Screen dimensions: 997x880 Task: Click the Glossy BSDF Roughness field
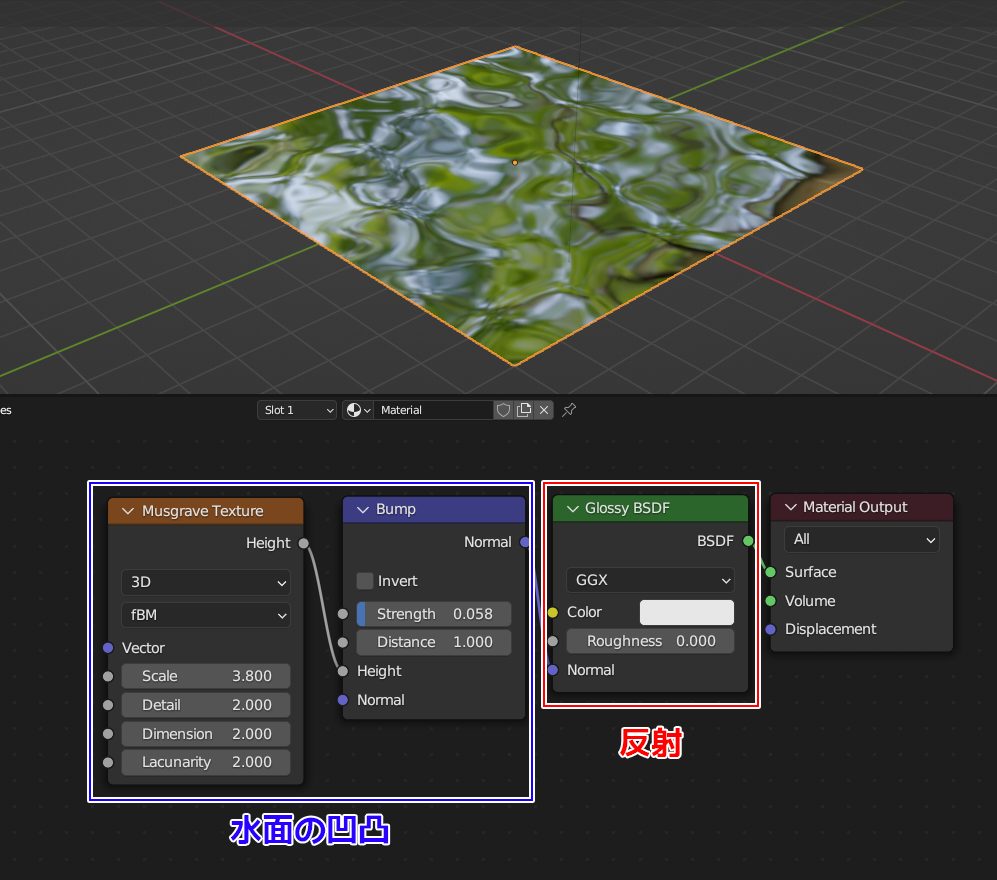point(650,641)
